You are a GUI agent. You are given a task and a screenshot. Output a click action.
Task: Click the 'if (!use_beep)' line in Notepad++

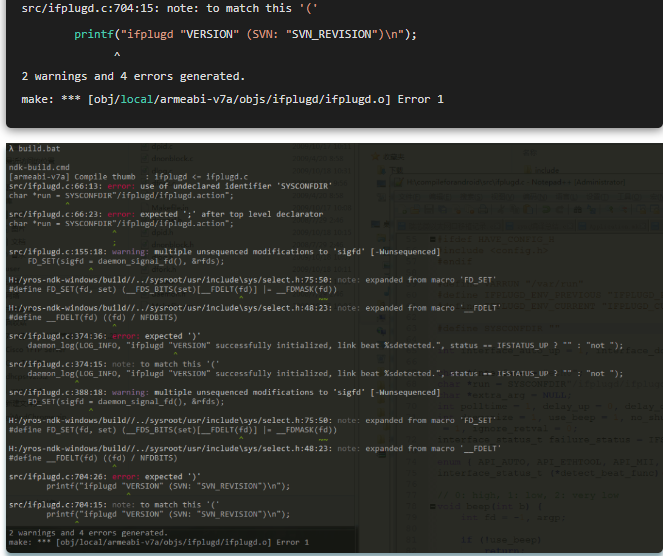coord(501,540)
